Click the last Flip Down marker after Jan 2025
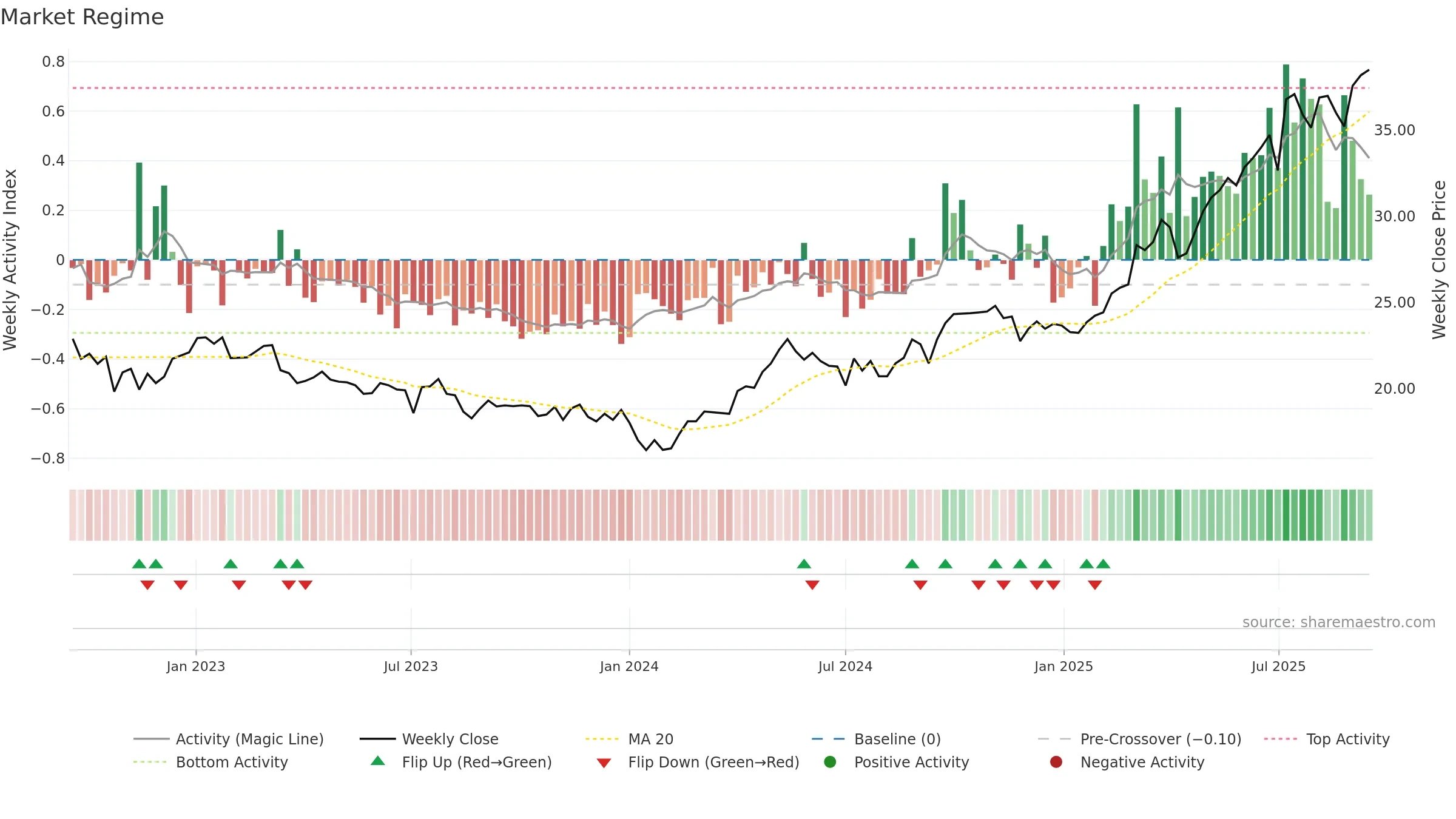The image size is (1456, 819). coord(1095,585)
